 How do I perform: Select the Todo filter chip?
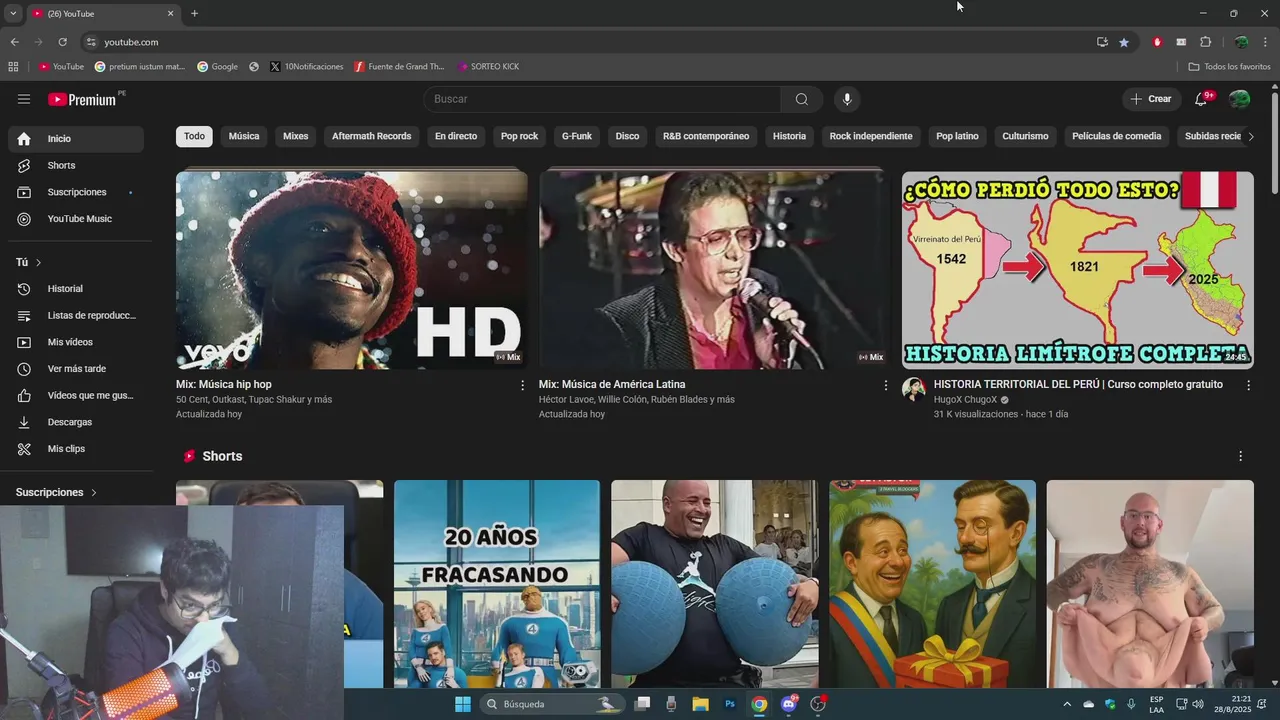click(x=194, y=136)
